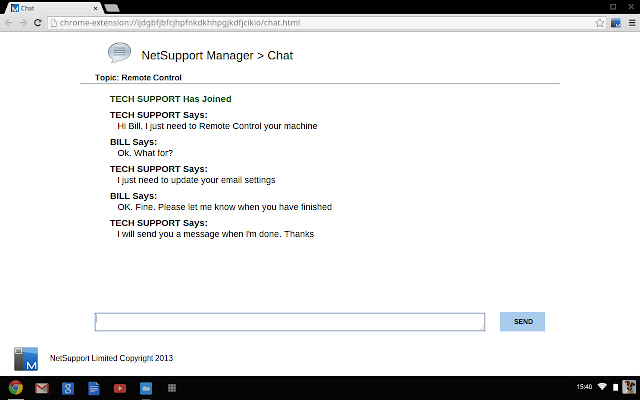Open Gmail from the shelf

[x=42, y=388]
